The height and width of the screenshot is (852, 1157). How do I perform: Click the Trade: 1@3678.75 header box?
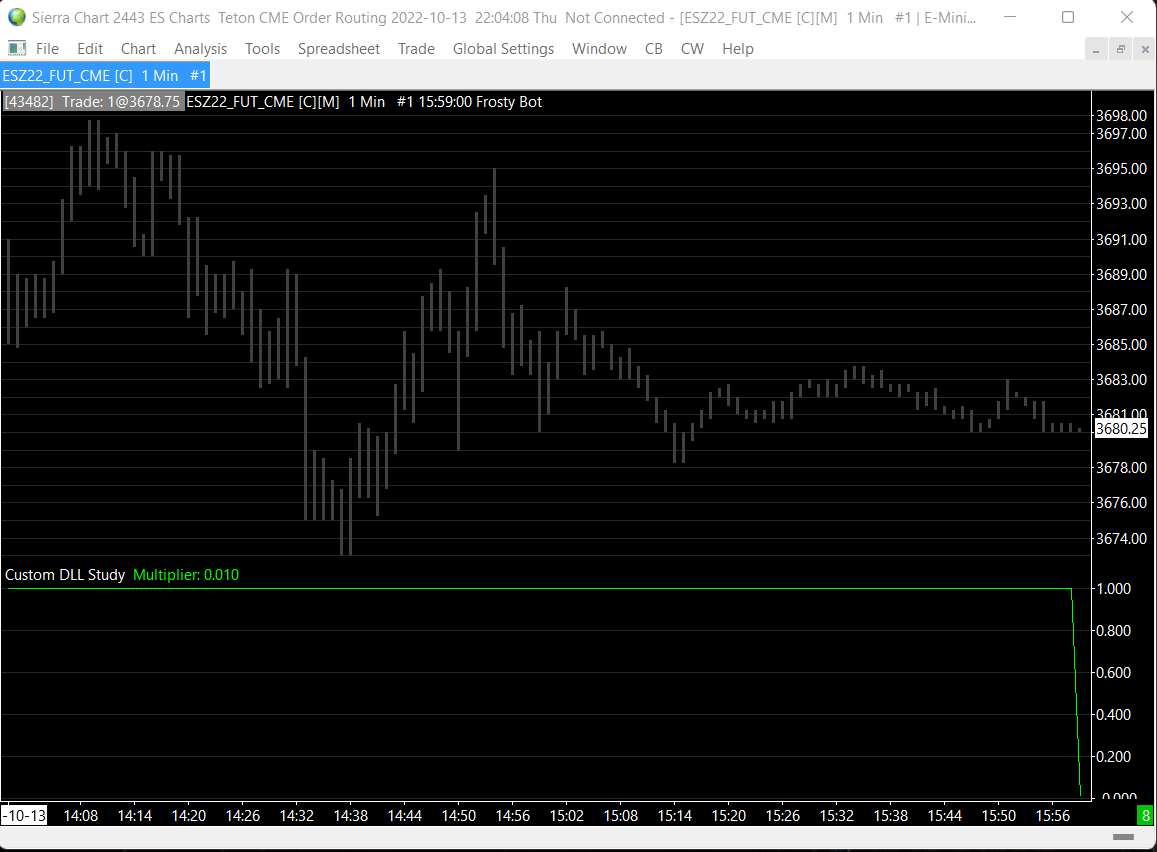pos(92,102)
